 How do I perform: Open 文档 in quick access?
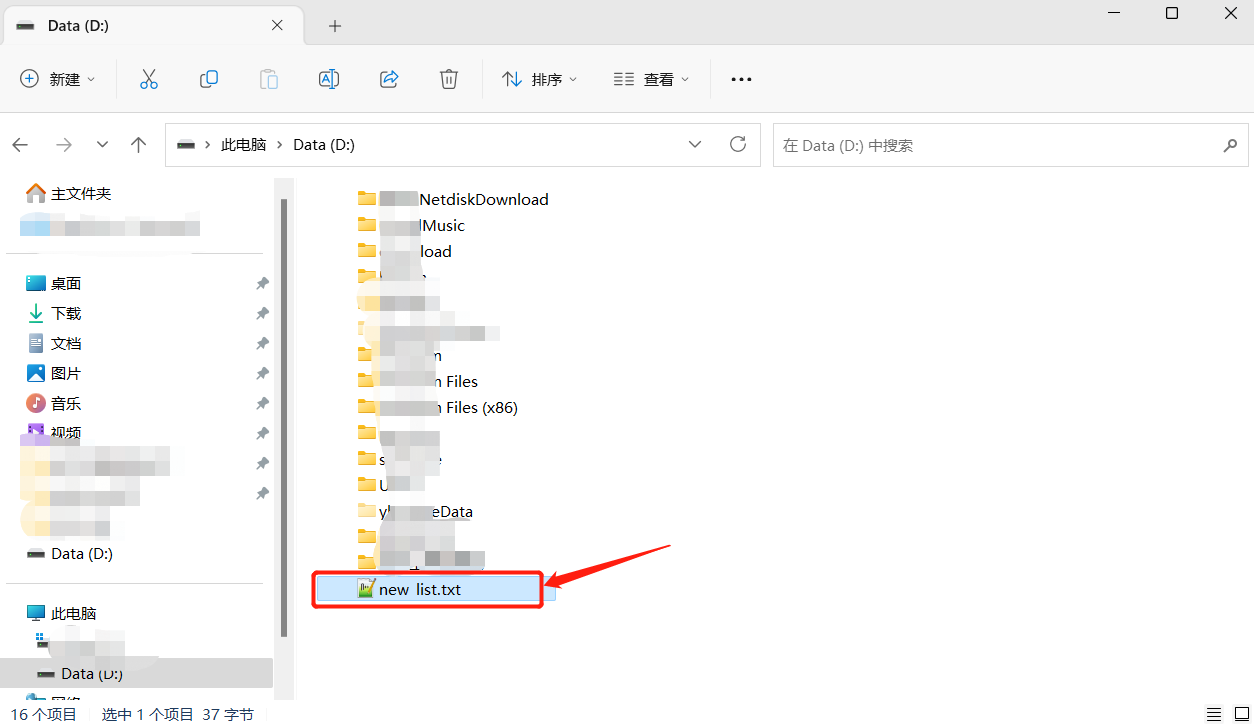tap(54, 343)
